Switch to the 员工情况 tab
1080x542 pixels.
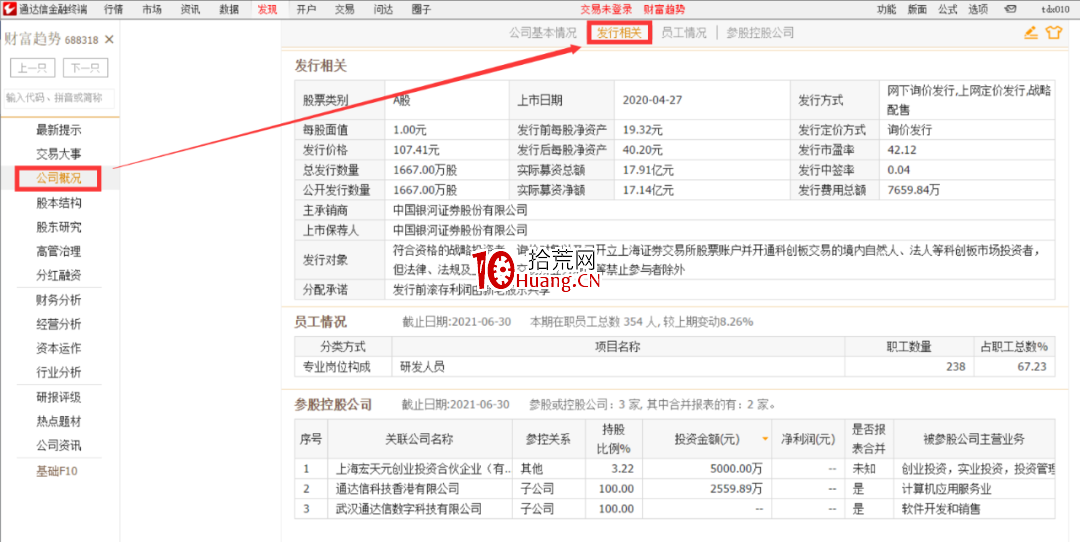[684, 32]
